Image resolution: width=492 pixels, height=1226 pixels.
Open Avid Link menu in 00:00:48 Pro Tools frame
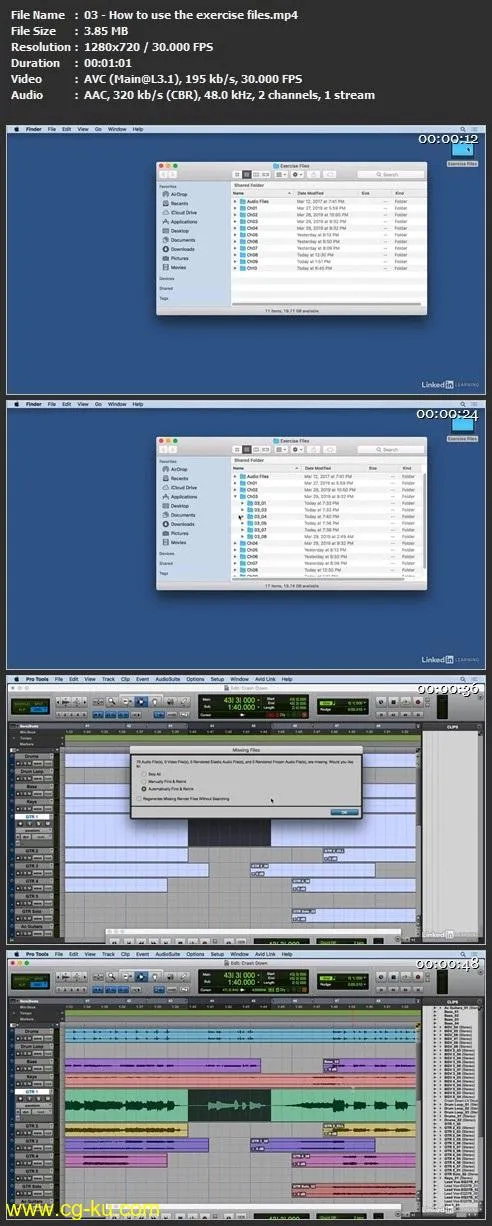coord(265,954)
